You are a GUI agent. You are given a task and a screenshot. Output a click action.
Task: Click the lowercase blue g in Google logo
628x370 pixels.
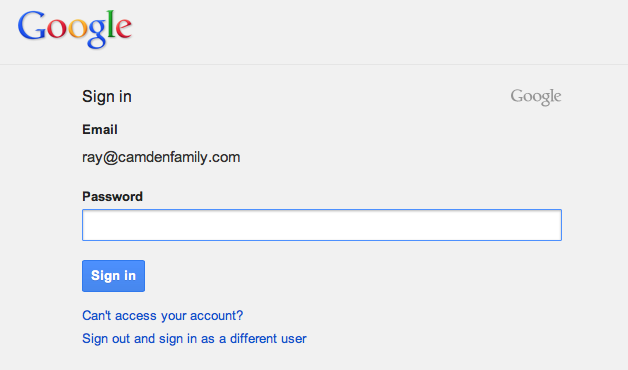[x=97, y=34]
